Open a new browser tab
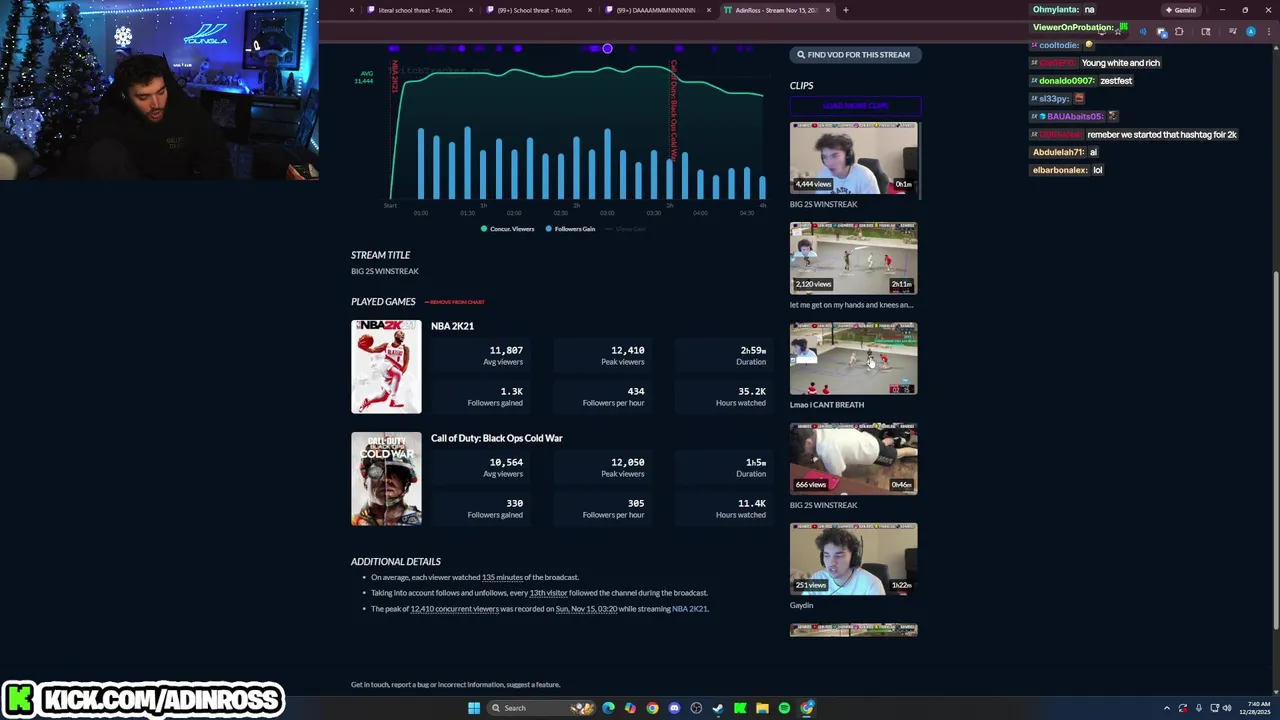Viewport: 1280px width, 720px height. click(846, 10)
